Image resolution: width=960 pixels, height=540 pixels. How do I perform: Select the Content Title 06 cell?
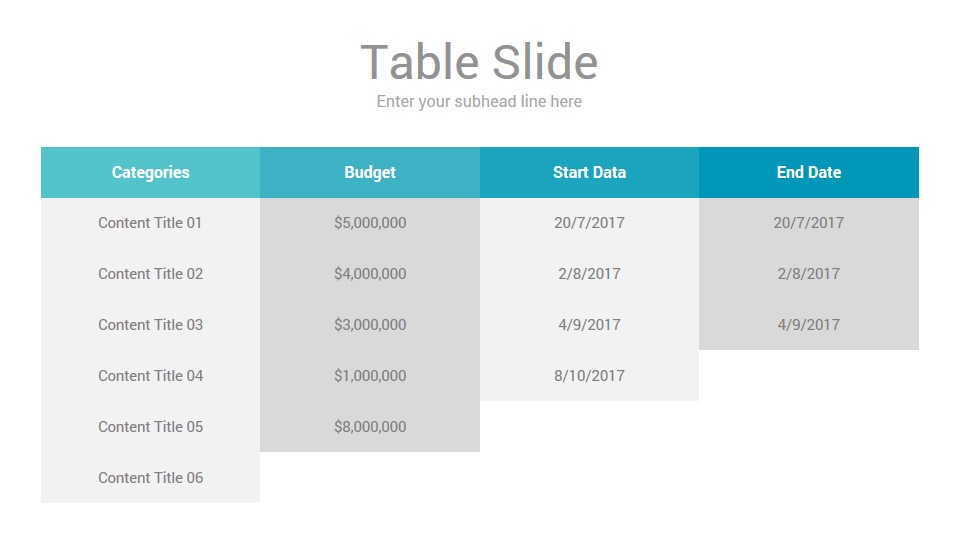(151, 478)
